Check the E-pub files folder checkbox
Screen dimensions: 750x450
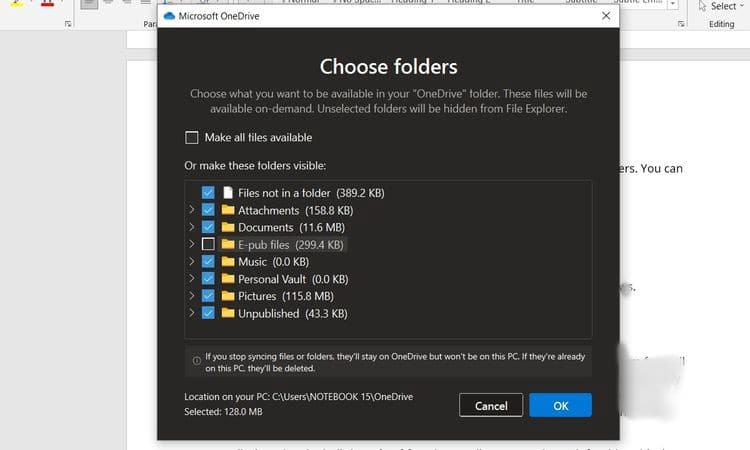[208, 244]
